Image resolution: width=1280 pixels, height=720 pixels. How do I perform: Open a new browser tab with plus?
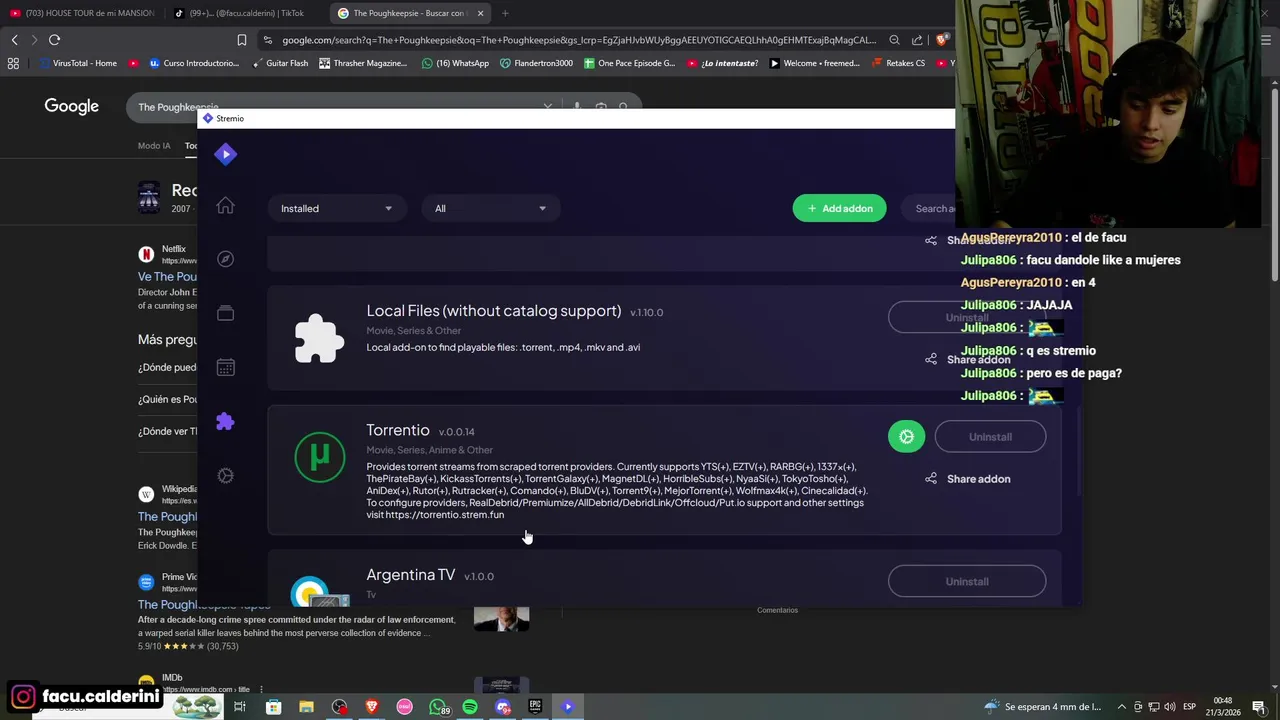[505, 13]
